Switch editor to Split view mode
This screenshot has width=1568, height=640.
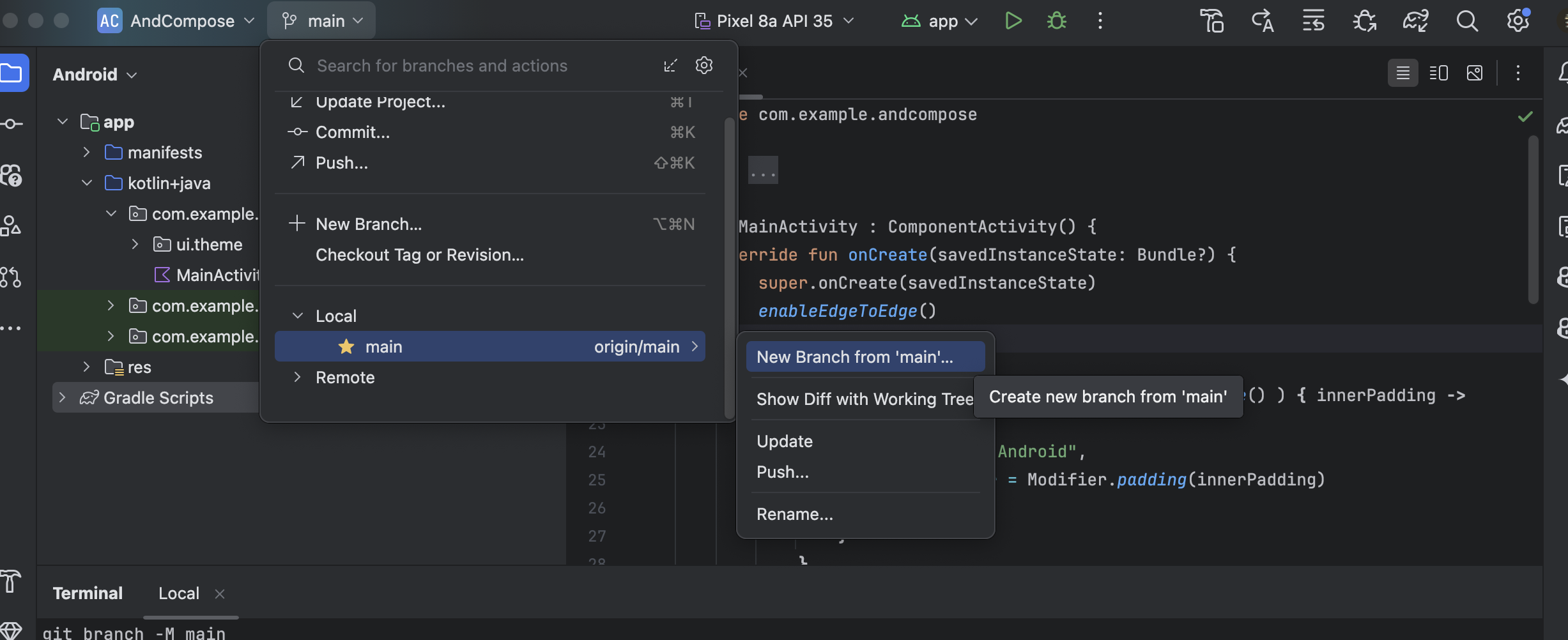1438,73
